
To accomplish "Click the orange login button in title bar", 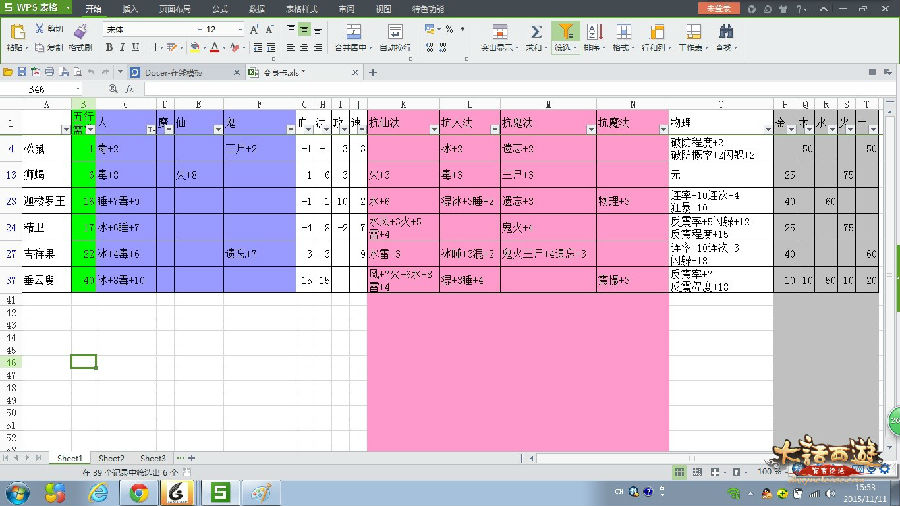I will click(718, 8).
